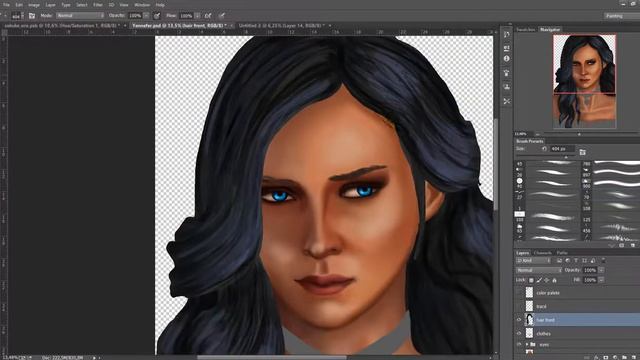Open the Painting workspace switcher
Image resolution: width=640 pixels, height=360 pixels.
[621, 16]
